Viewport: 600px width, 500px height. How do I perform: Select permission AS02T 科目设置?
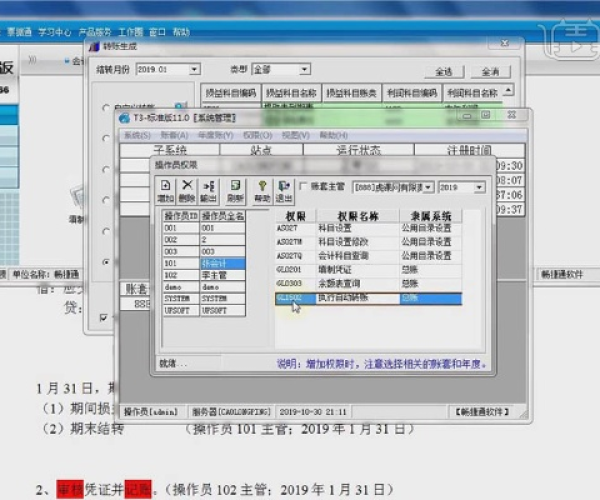tap(368, 228)
